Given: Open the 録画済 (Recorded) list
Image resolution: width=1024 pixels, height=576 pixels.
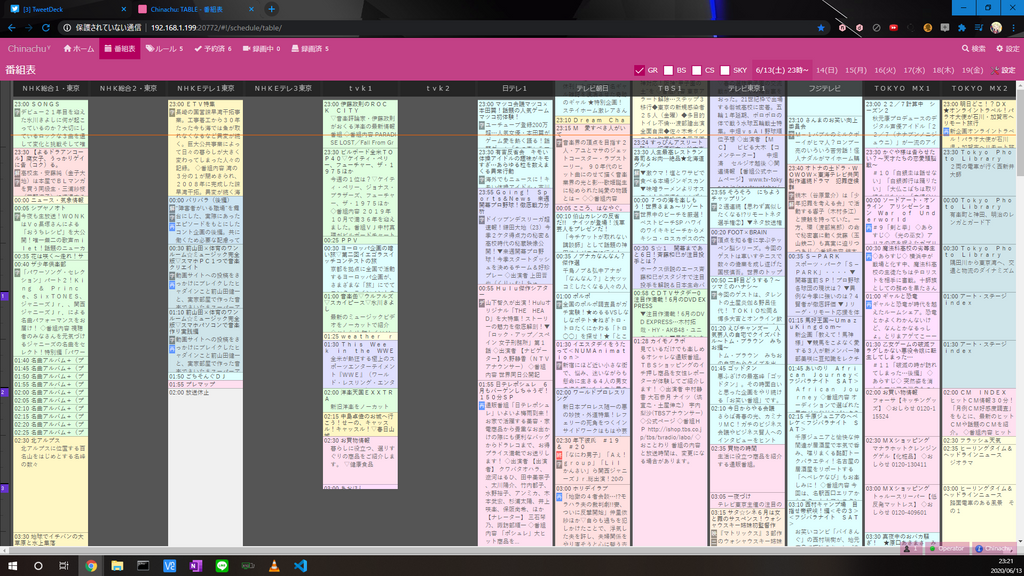Looking at the screenshot, I should click(310, 49).
